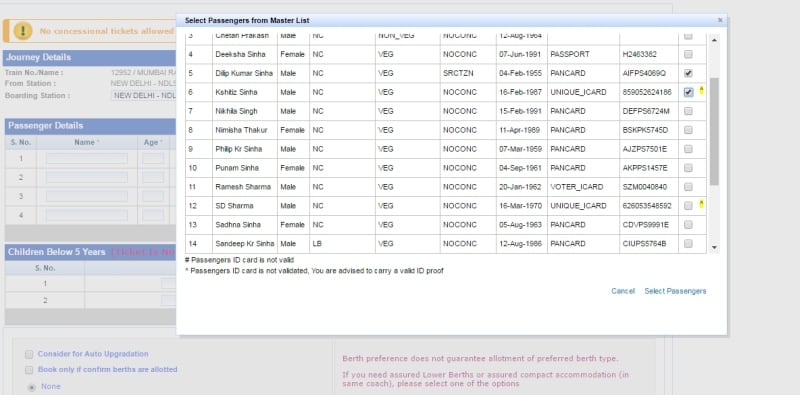800x395 pixels.
Task: Click the name Nimisha Thakur
Action: point(241,130)
